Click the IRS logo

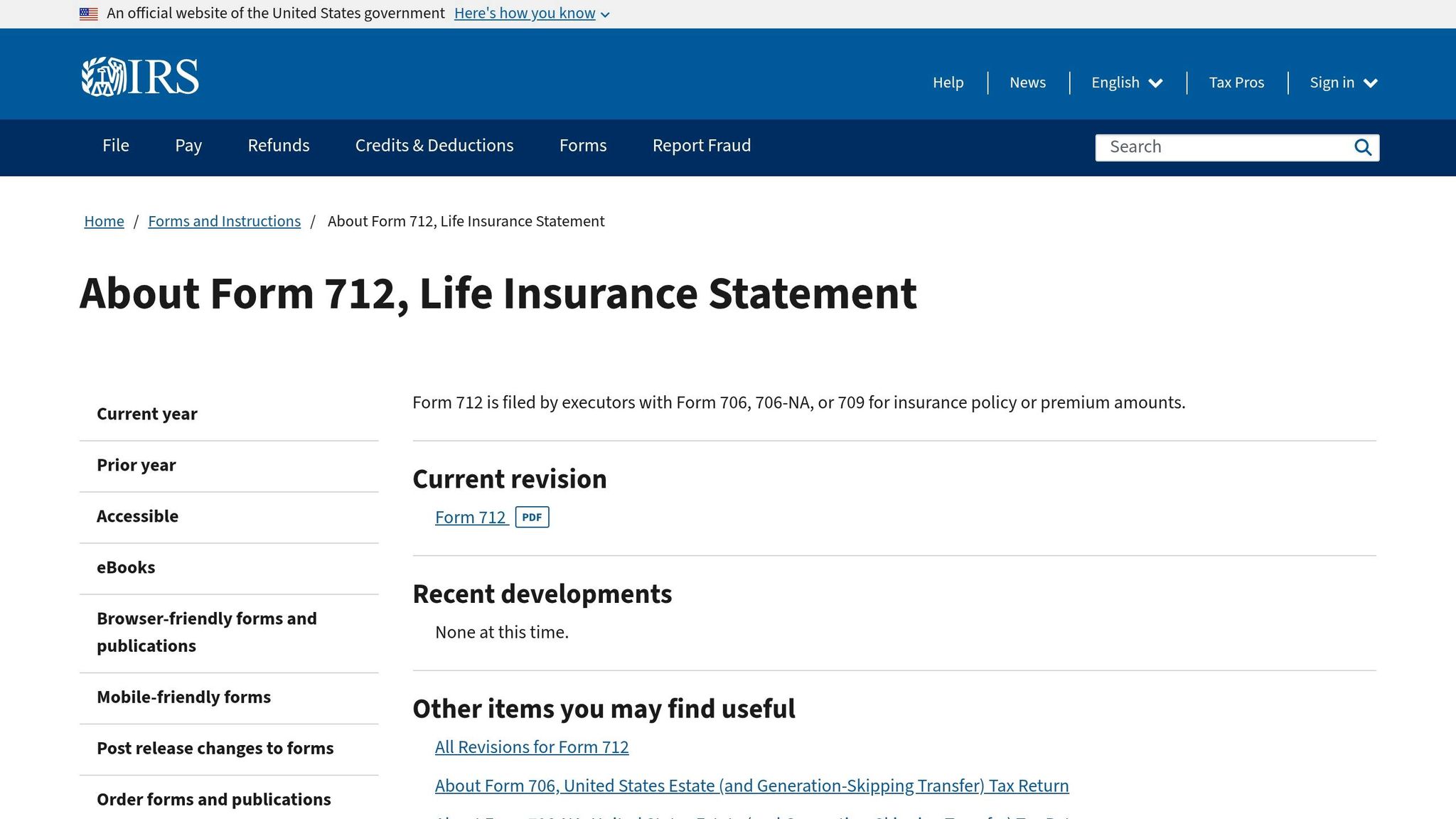click(140, 77)
